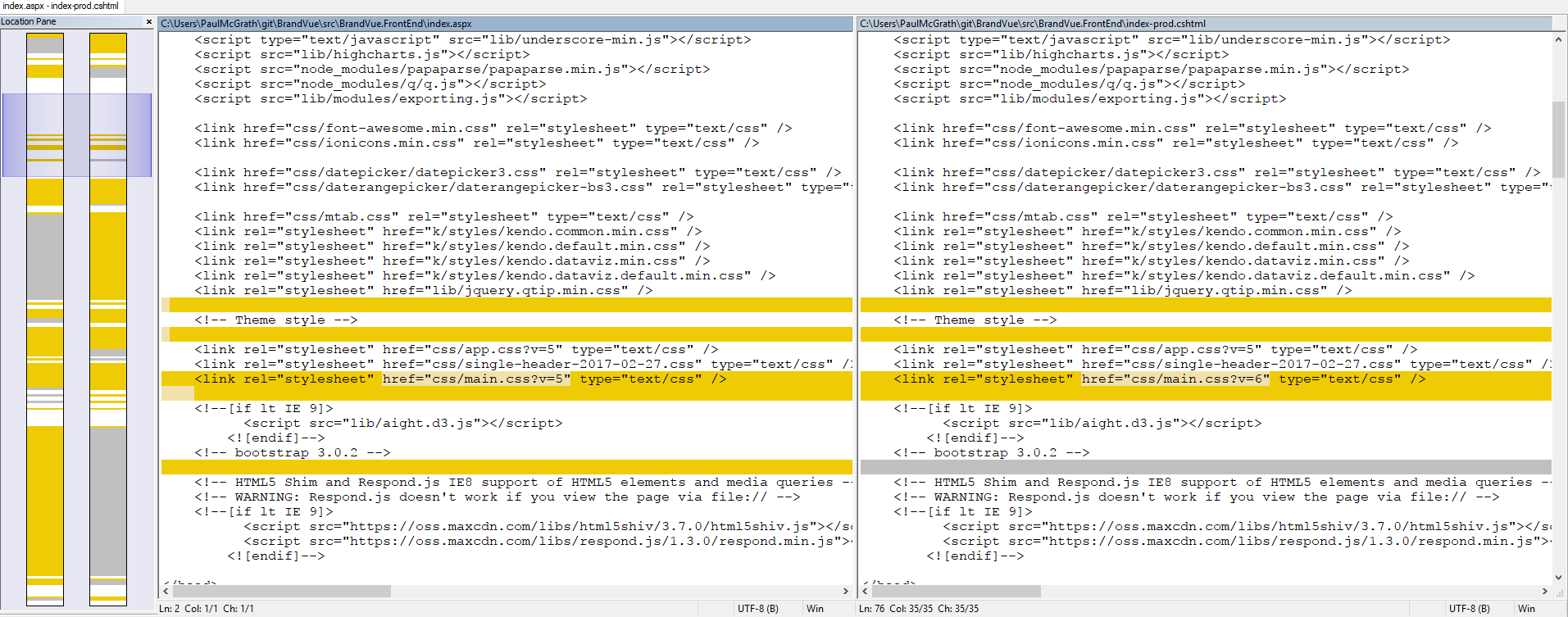This screenshot has height=617, width=1568.
Task: Click the lib/aight.d3.js script line in index.aspx pane
Action: click(x=403, y=423)
